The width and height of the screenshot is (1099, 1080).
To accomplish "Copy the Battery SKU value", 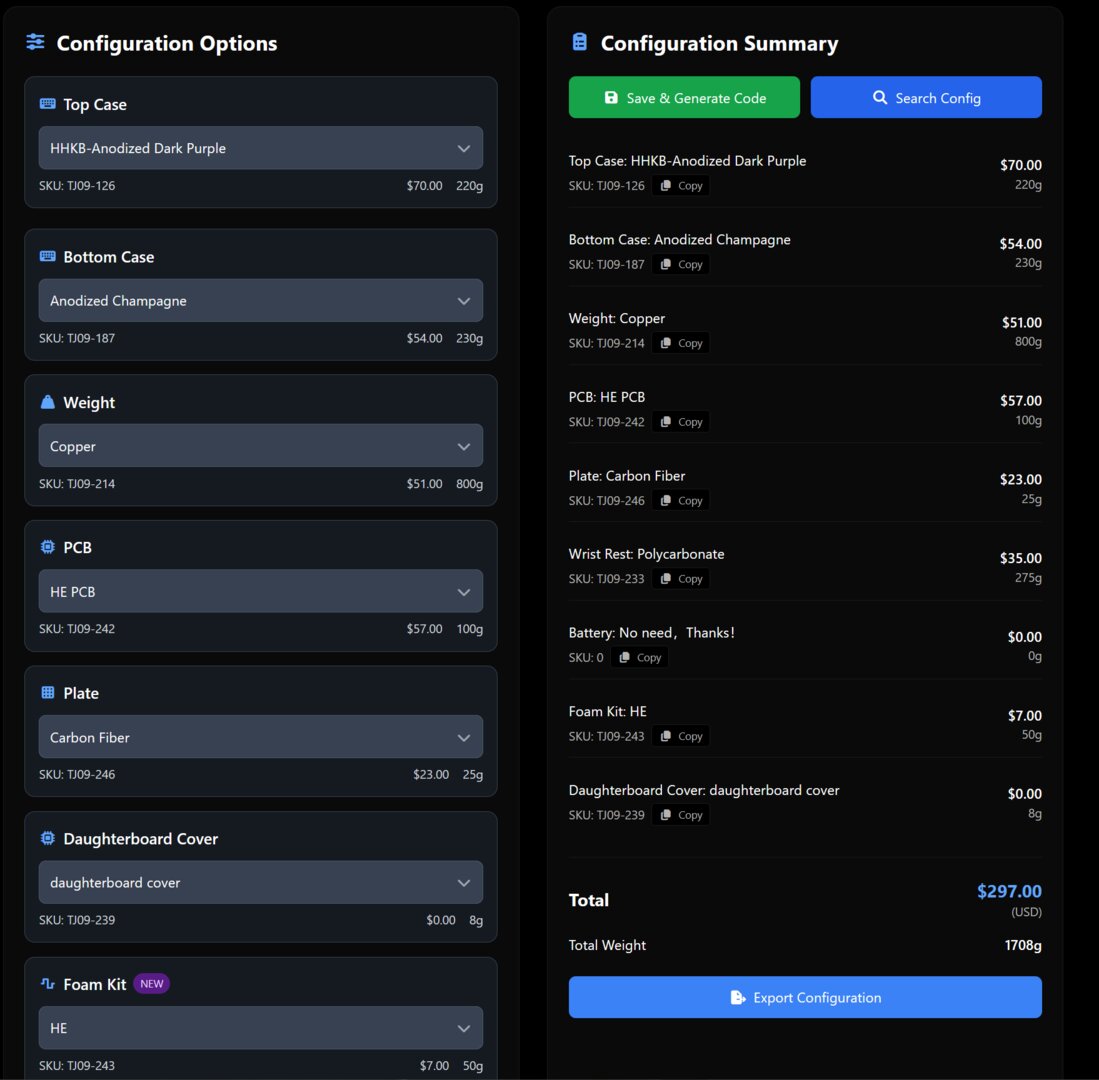I will coord(639,658).
